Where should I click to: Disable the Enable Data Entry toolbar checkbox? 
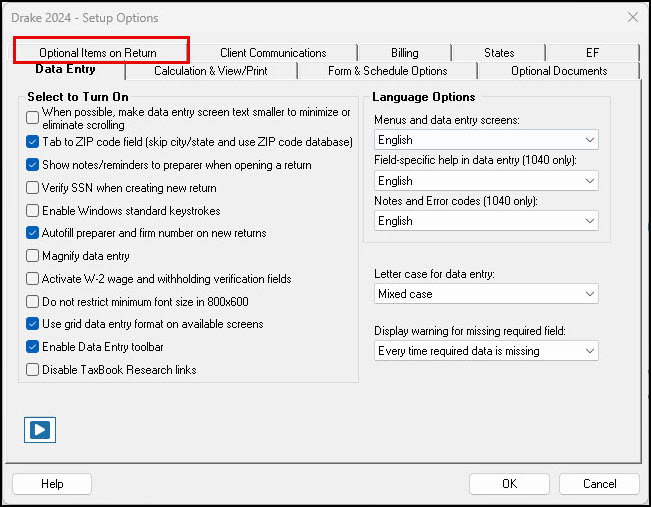click(32, 346)
